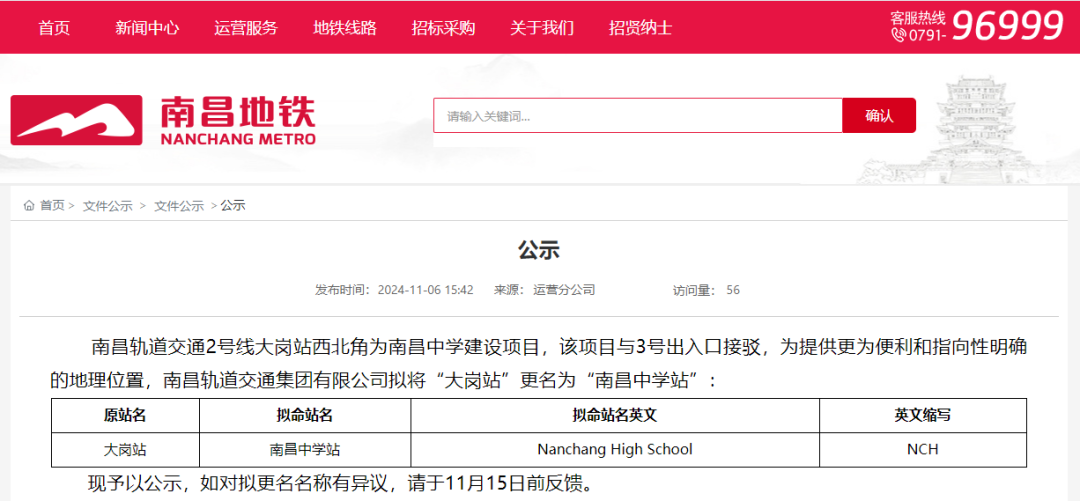The image size is (1080, 501).
Task: Click the 拟命站名 table header
Action: (304, 415)
